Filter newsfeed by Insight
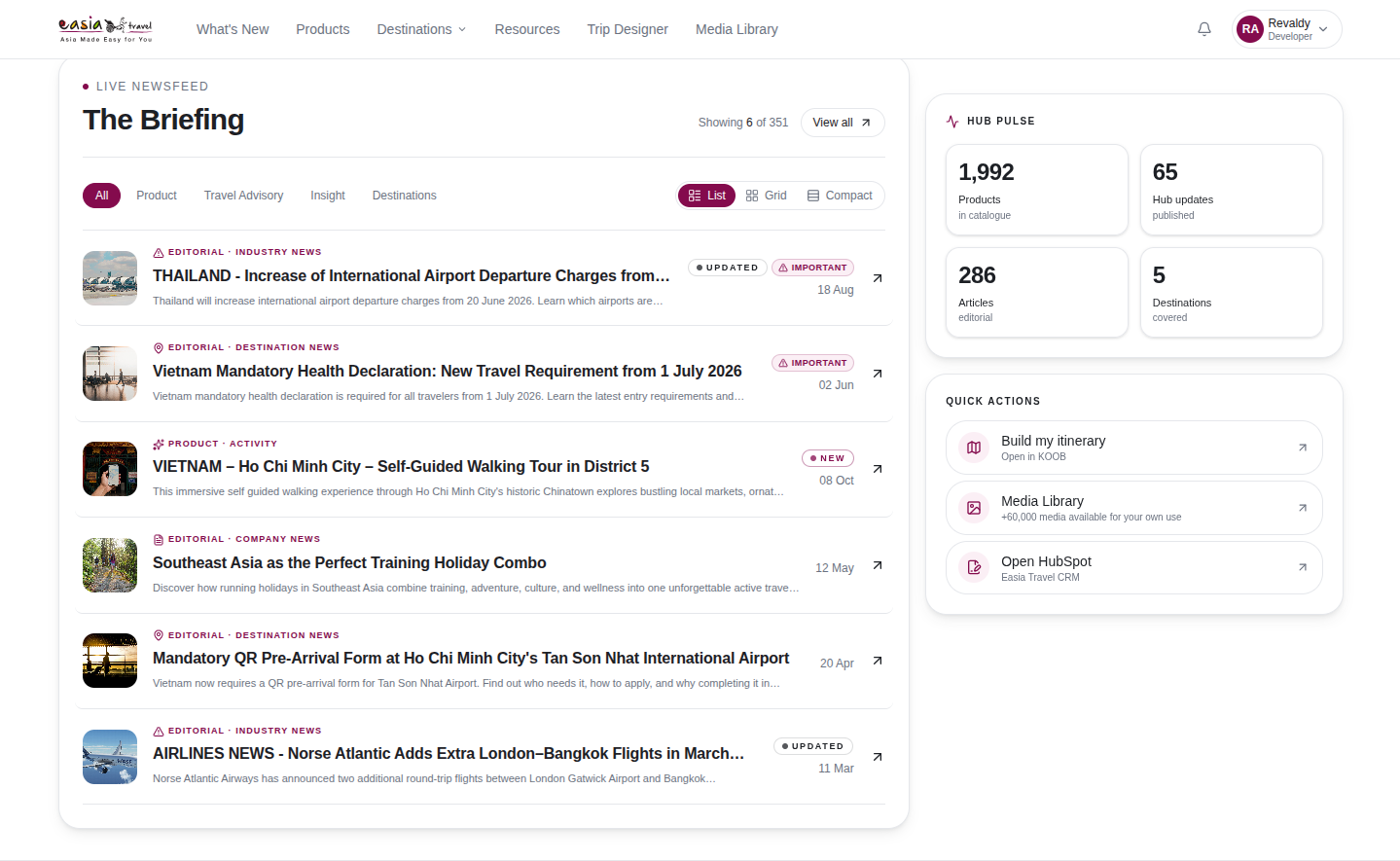 [x=328, y=196]
